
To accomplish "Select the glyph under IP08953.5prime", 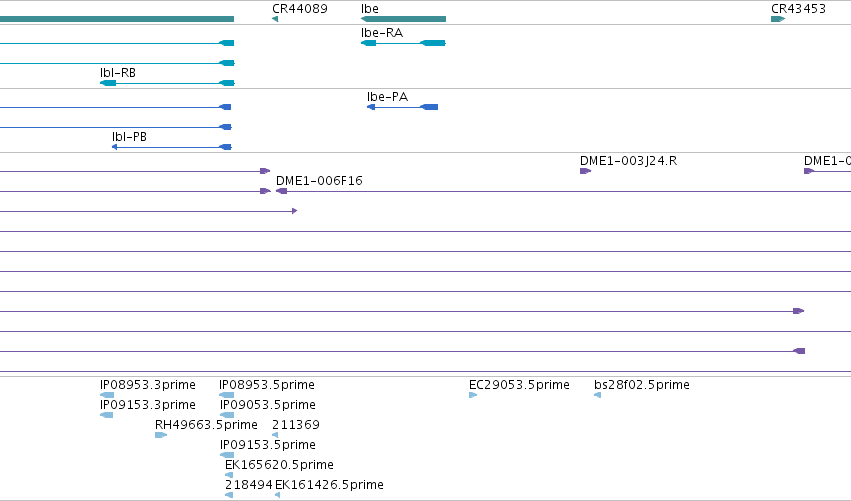I will [226, 395].
